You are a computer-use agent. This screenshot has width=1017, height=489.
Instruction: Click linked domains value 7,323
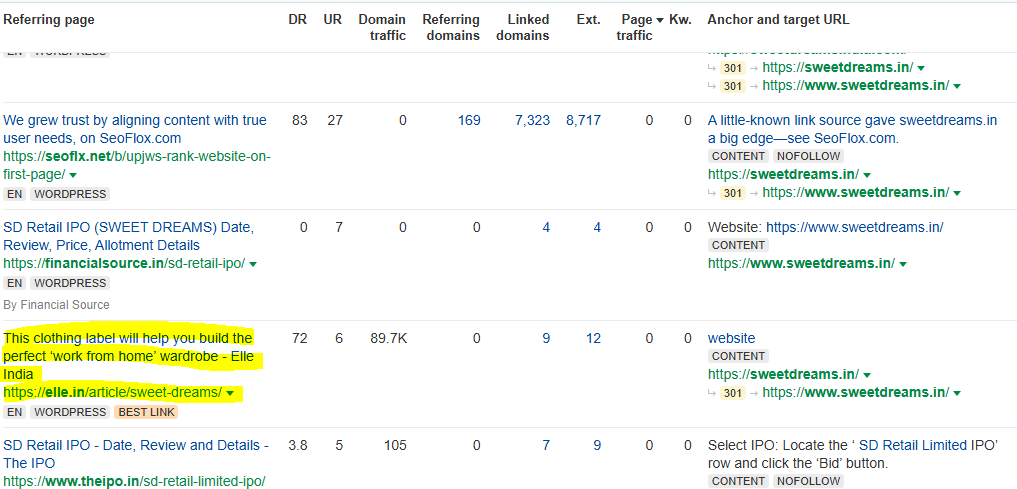pyautogui.click(x=532, y=120)
